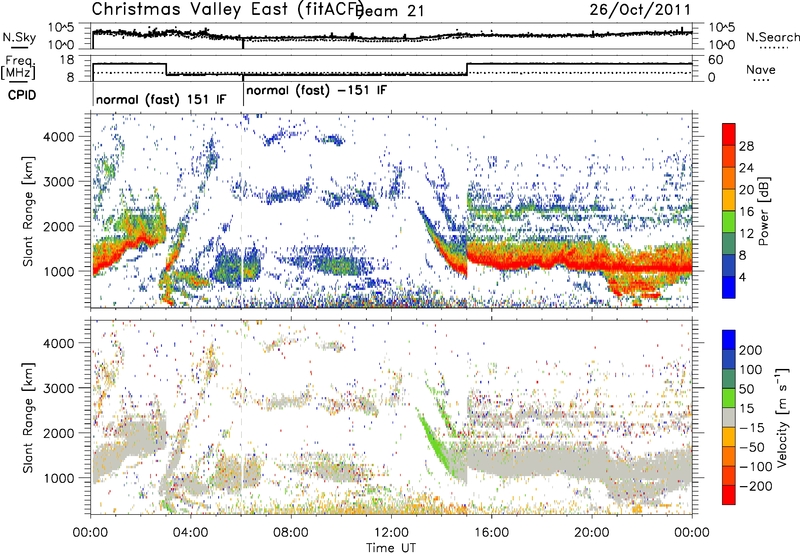Select the 'N.Sky' axis label
Viewport: 800px width, 554px height.
[x=19, y=37]
